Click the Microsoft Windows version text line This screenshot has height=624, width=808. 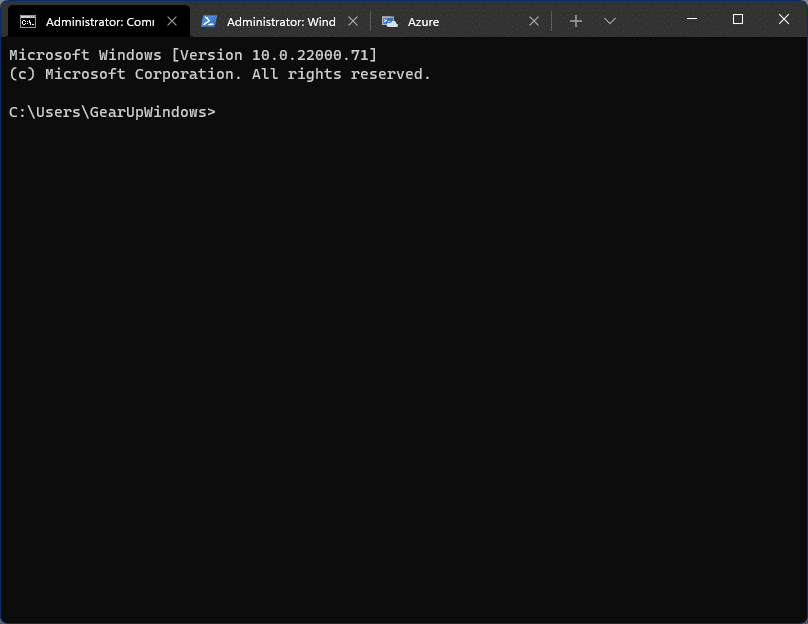tap(193, 55)
